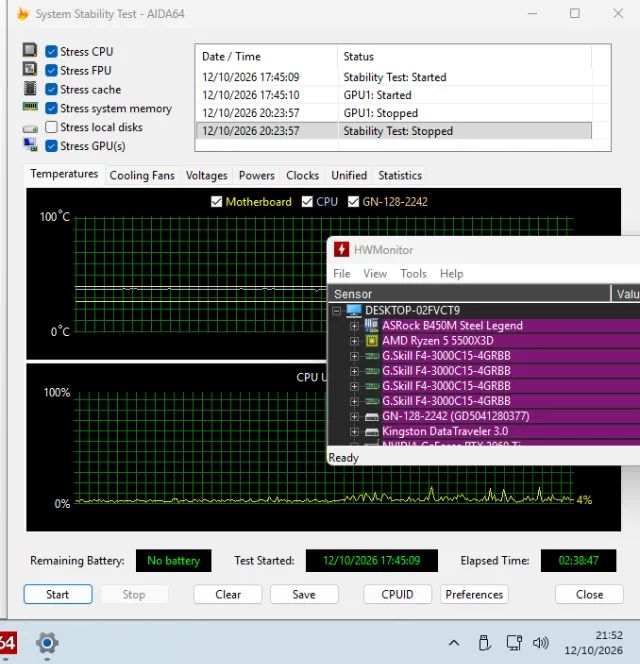The height and width of the screenshot is (664, 640).
Task: Click the AIDA64 flame icon in title bar
Action: click(x=23, y=14)
